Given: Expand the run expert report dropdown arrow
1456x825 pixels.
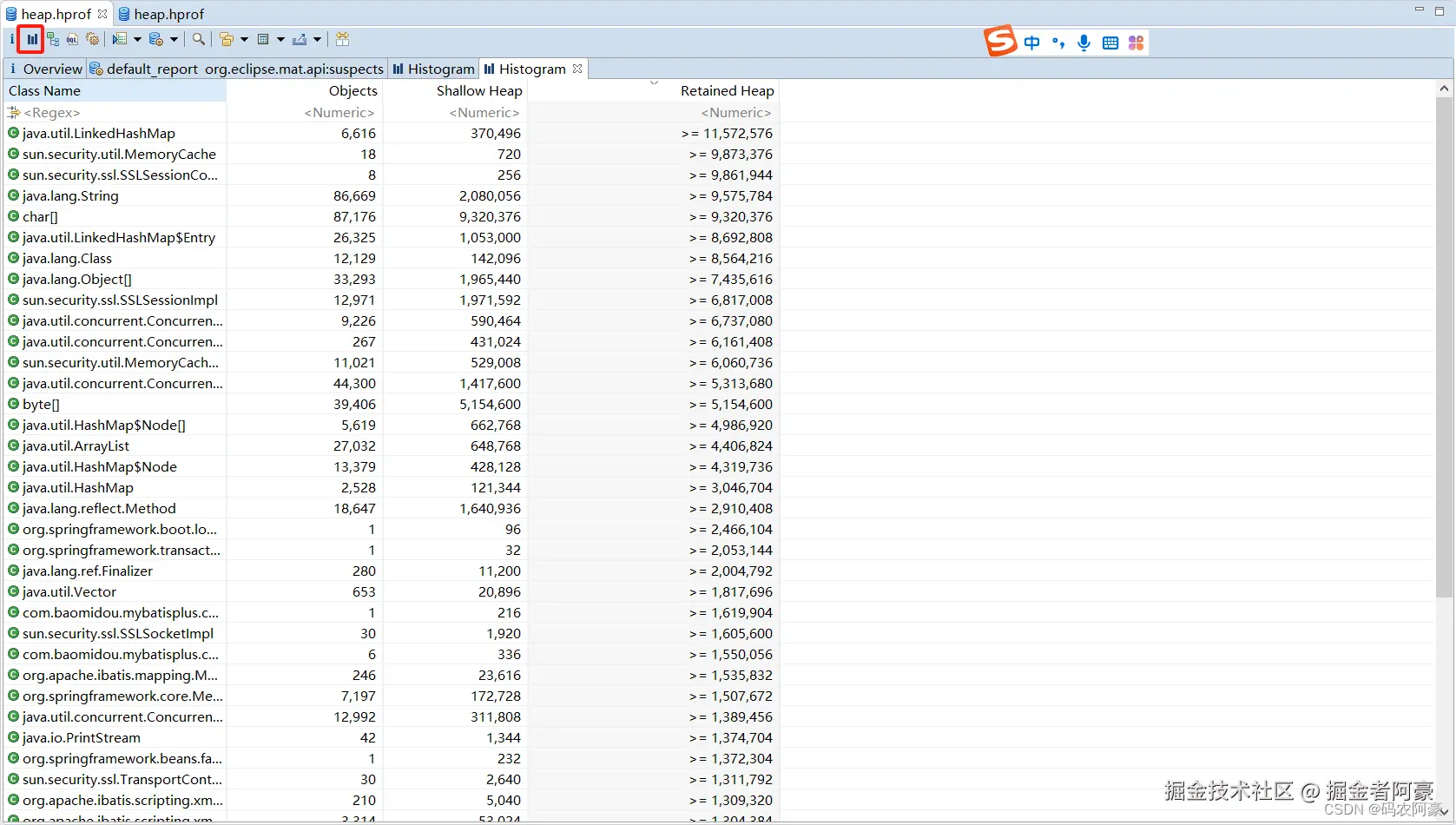Looking at the screenshot, I should click(137, 39).
